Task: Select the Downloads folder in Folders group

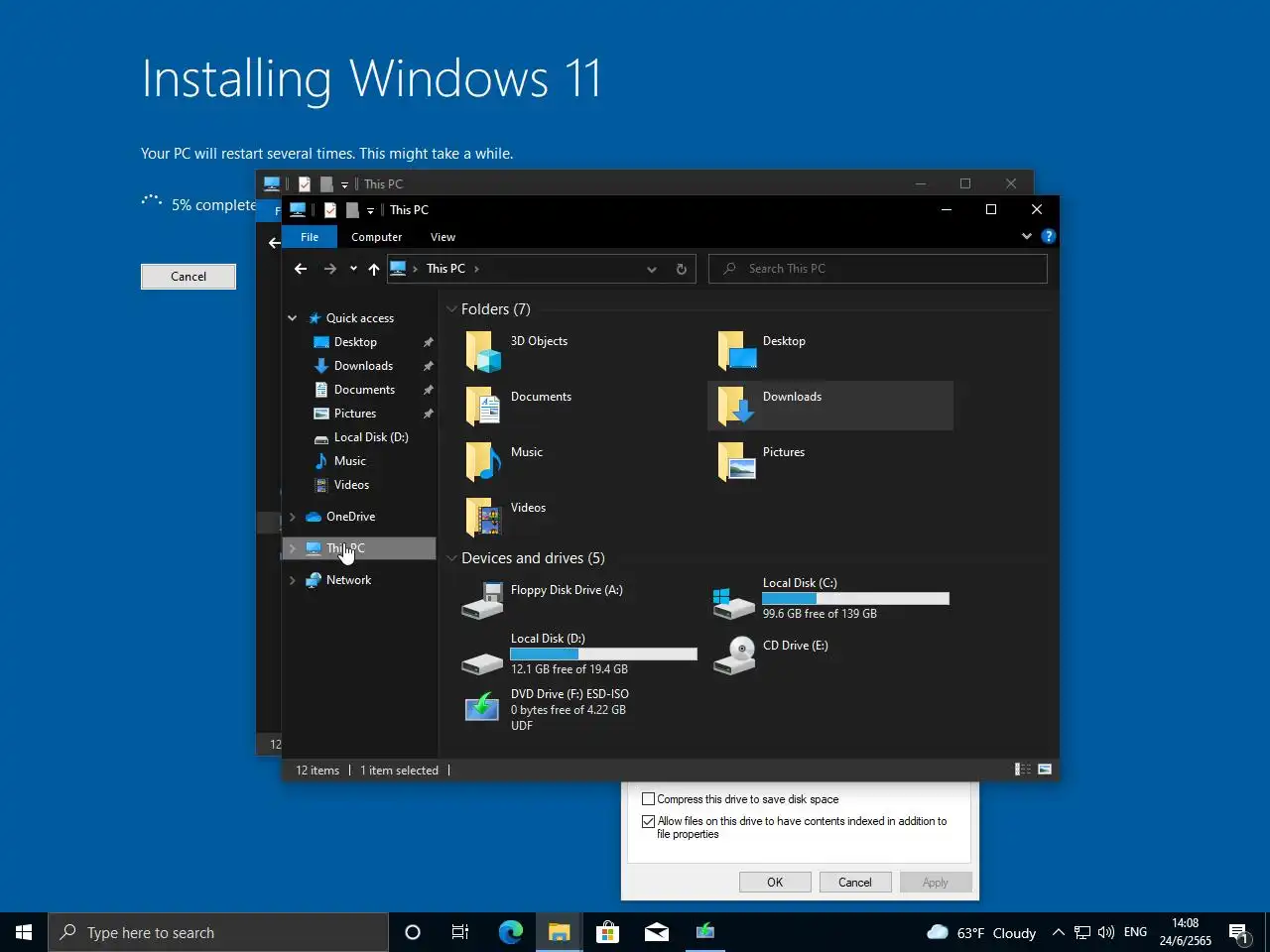Action: pyautogui.click(x=829, y=406)
